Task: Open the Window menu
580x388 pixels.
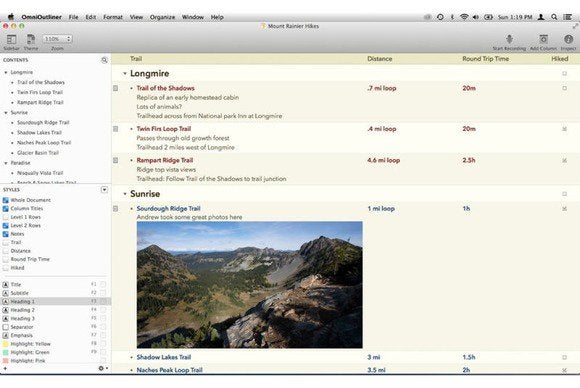Action: pyautogui.click(x=193, y=17)
